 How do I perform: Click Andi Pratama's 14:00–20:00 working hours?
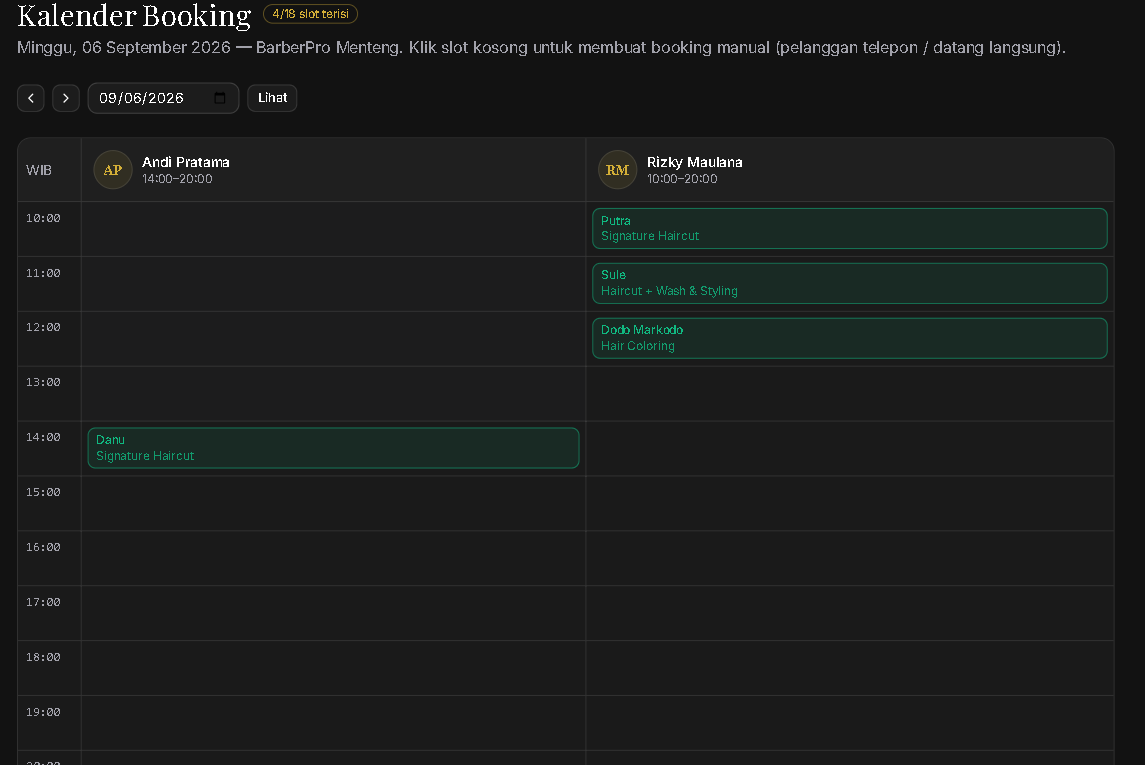[x=177, y=179]
